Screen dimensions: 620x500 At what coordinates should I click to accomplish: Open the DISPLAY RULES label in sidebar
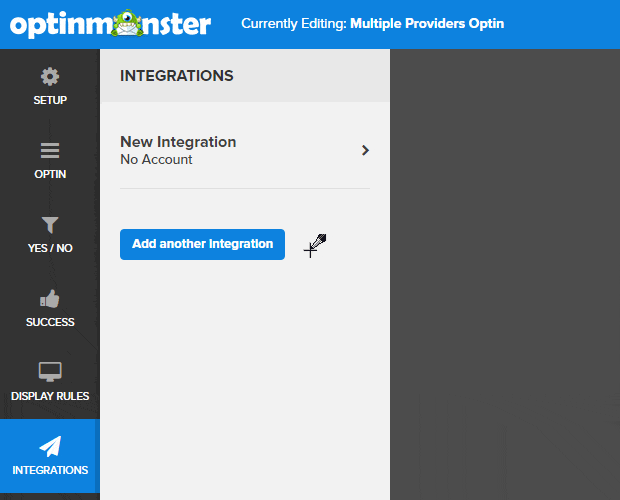pyautogui.click(x=50, y=396)
